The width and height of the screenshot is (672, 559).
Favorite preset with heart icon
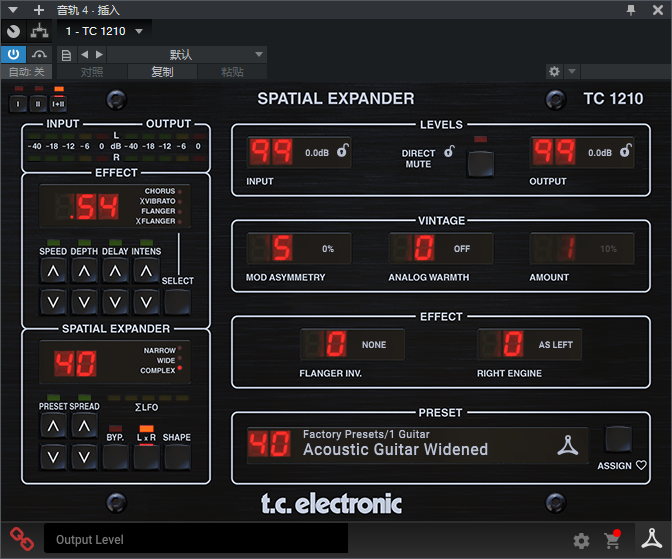(x=641, y=465)
